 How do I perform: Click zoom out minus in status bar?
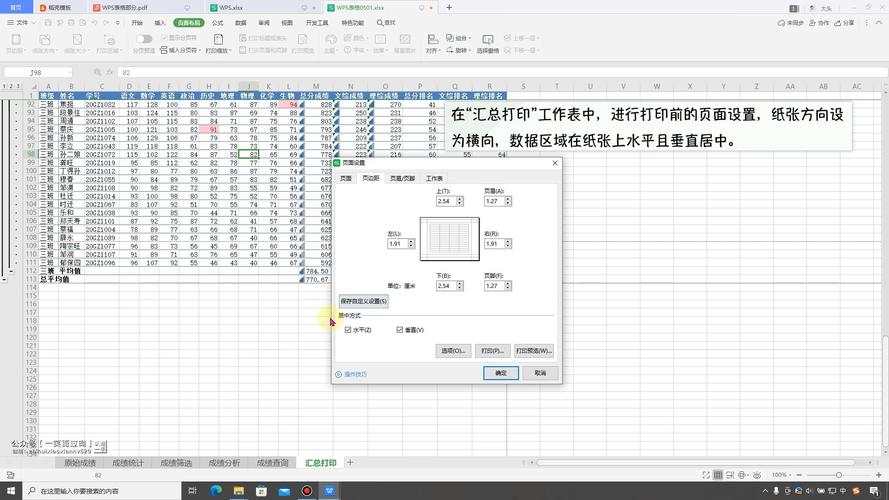click(799, 475)
